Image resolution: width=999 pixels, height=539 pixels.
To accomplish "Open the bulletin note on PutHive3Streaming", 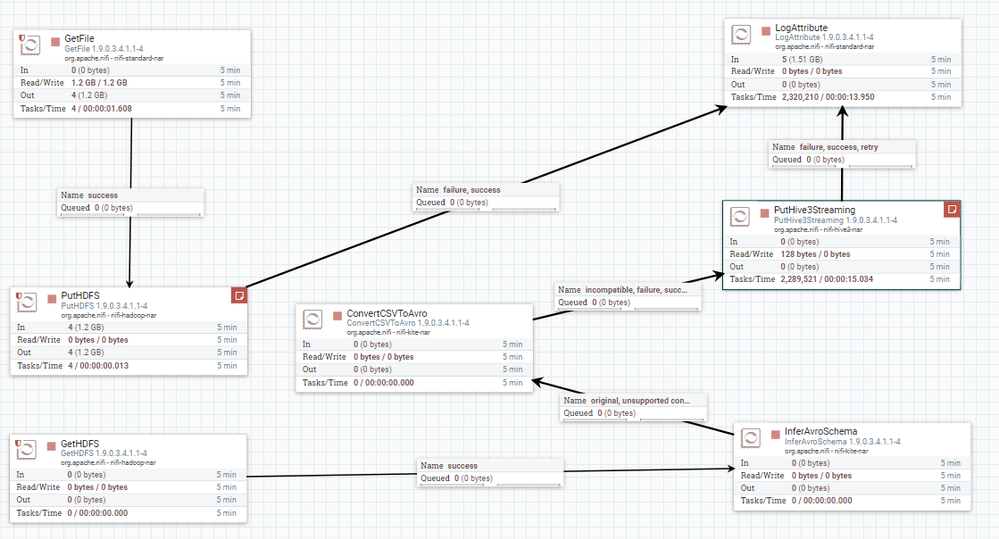I will pyautogui.click(x=952, y=209).
